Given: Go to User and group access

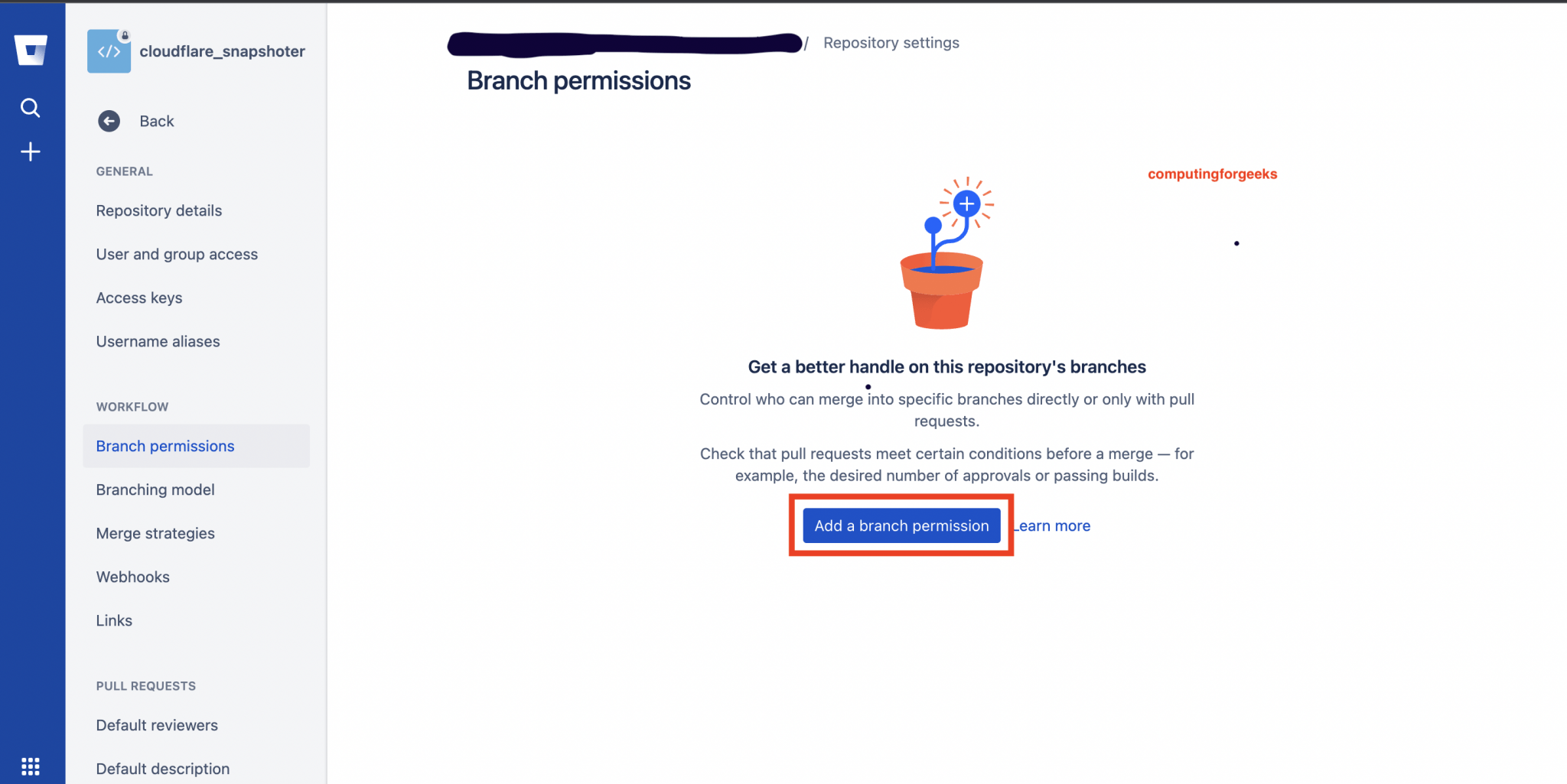Looking at the screenshot, I should click(177, 254).
